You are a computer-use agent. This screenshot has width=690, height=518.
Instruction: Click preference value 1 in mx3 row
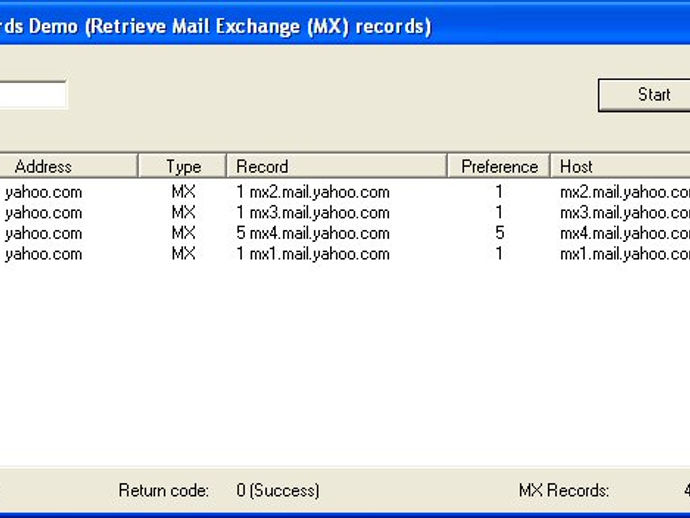coord(499,213)
